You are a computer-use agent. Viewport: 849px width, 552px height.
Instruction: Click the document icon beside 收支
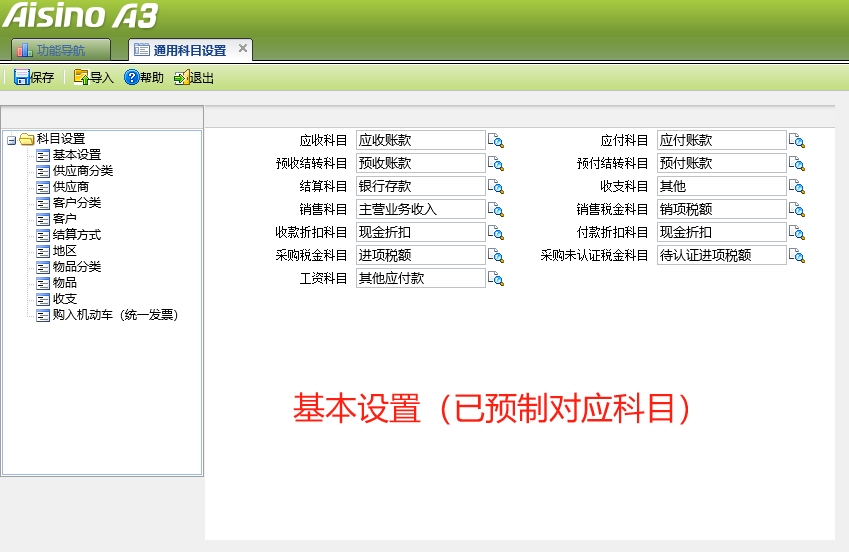tap(43, 300)
